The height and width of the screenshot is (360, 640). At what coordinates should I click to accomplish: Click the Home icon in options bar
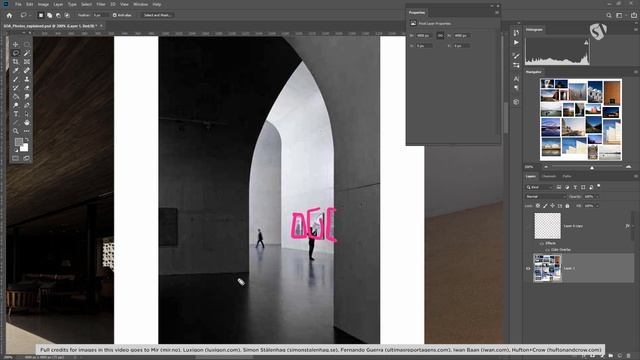[x=9, y=15]
